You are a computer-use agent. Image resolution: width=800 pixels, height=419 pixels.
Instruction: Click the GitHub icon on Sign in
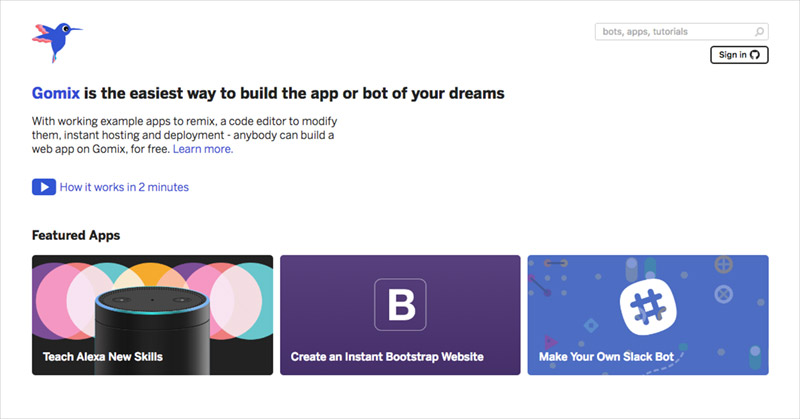click(755, 55)
